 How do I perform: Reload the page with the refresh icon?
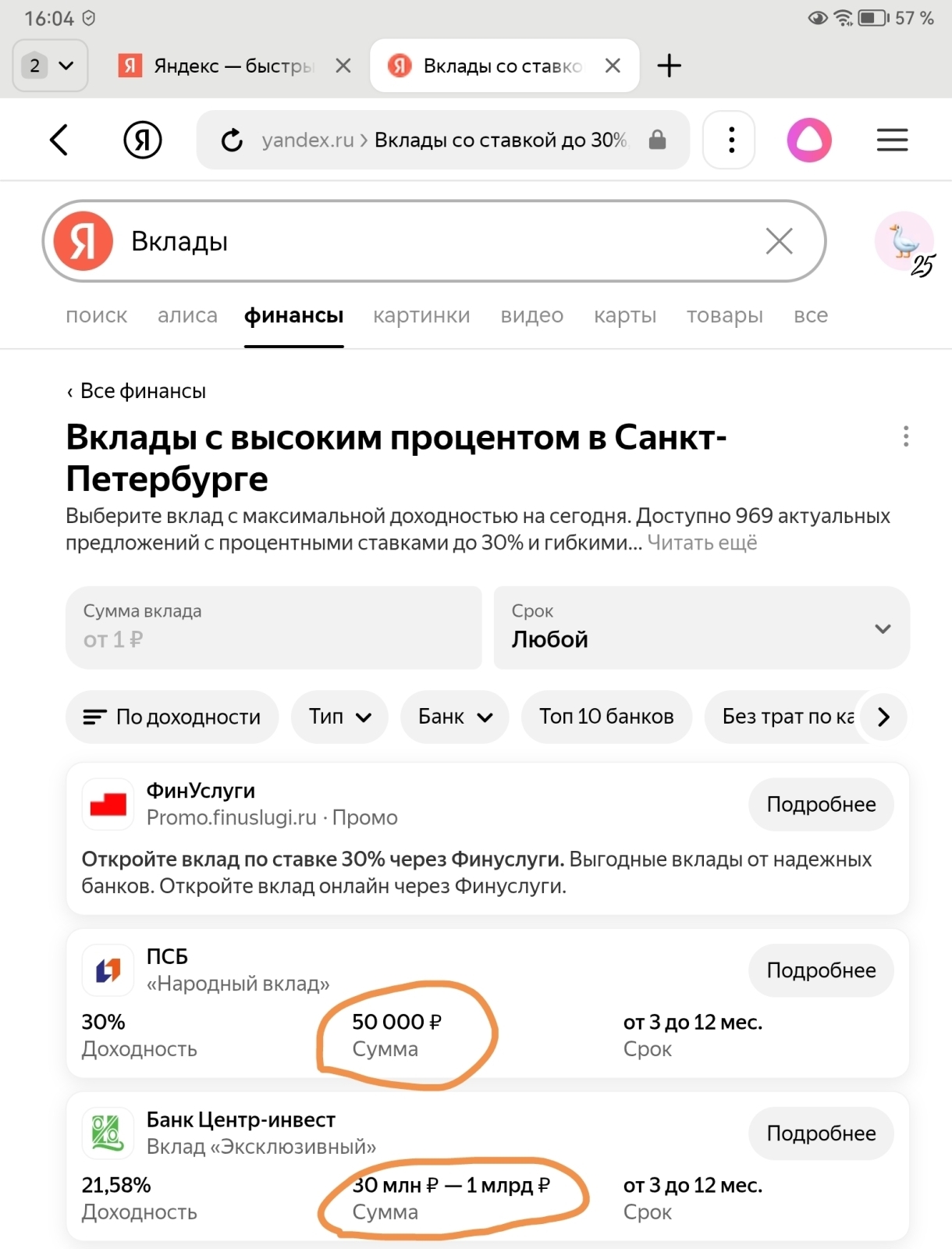232,141
